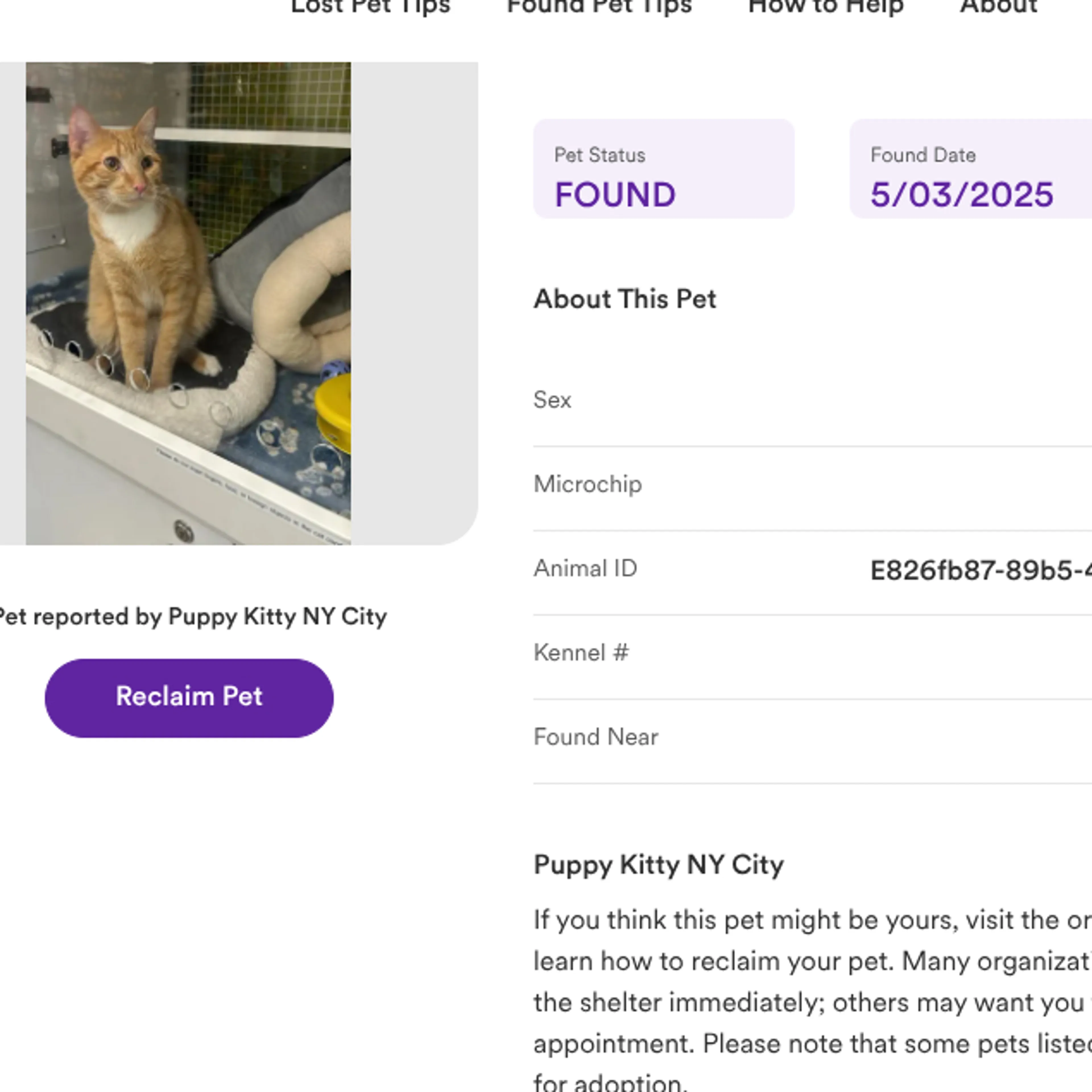Screen dimensions: 1092x1092
Task: Click the 'Pet reported by Puppy Kitty NY City' text
Action: click(x=193, y=617)
